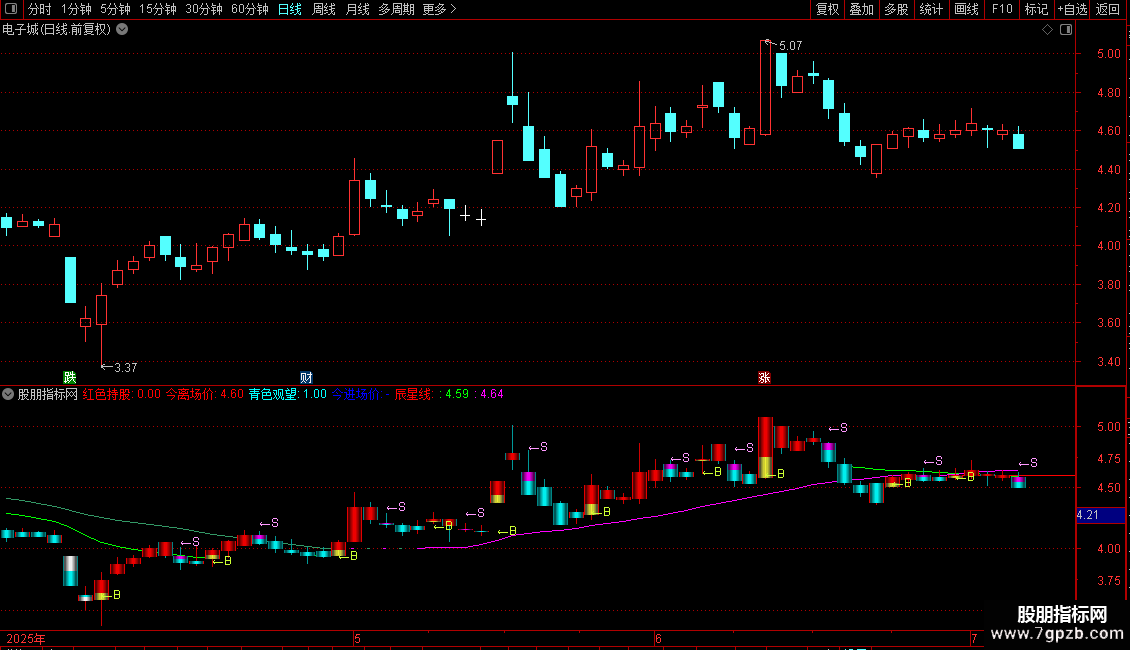Screen dimensions: 1130x650
Task: Click the panel split icon in chart corner
Action: [1066, 30]
